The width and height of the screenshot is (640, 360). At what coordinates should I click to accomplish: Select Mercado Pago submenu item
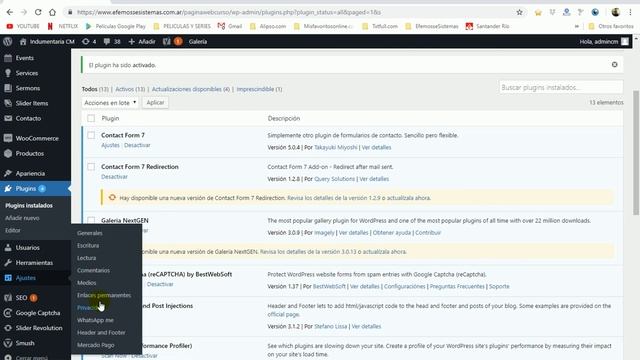click(96, 345)
